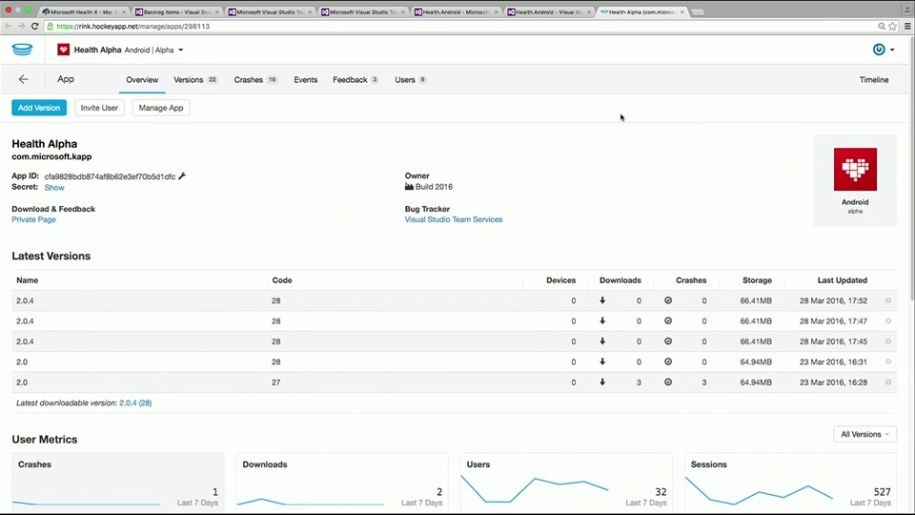Viewport: 915px width, 515px height.
Task: Click status circle for row updated 17:47
Action: coord(888,321)
